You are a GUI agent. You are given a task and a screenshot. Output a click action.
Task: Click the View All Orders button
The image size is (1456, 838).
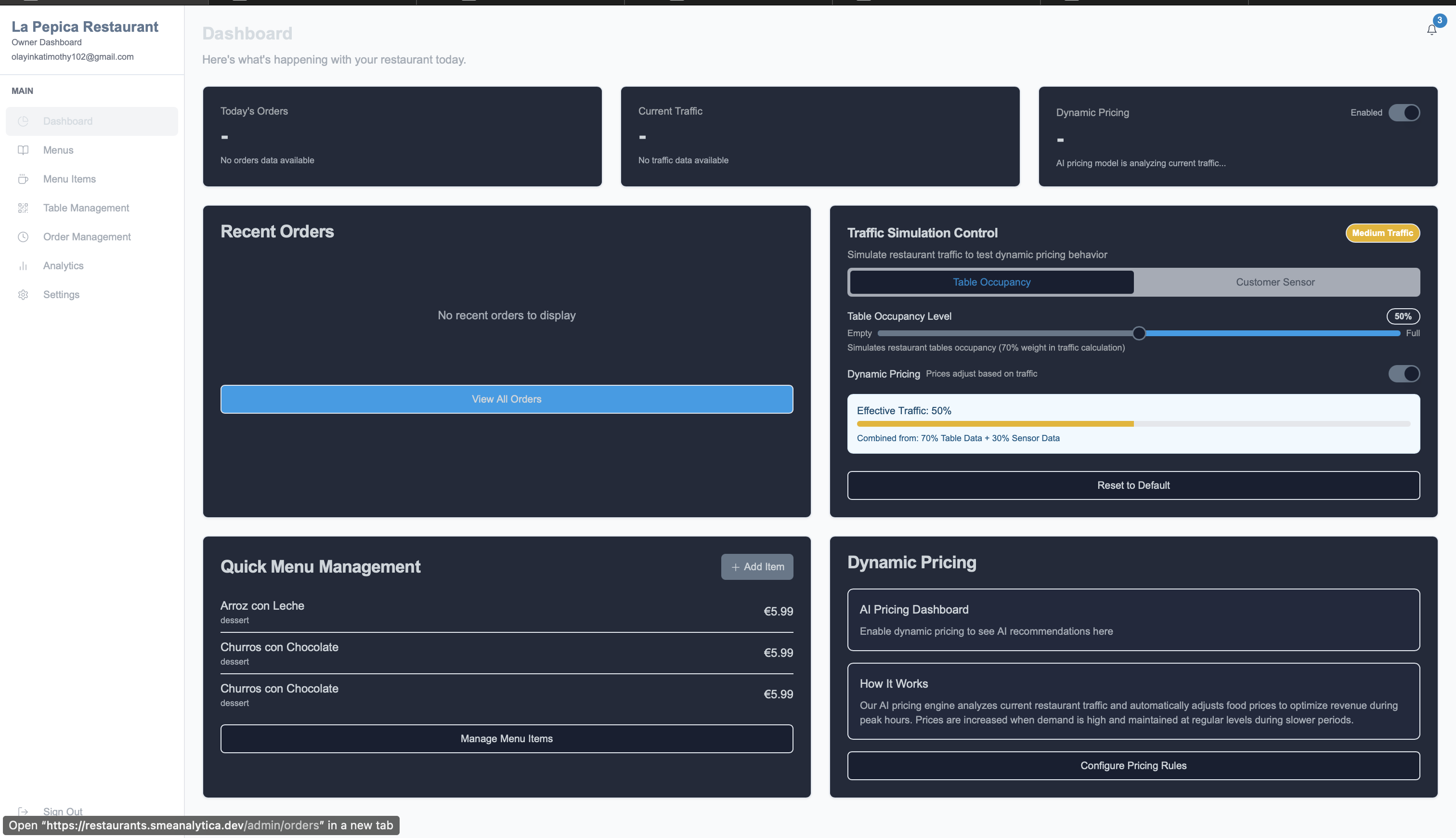point(506,399)
